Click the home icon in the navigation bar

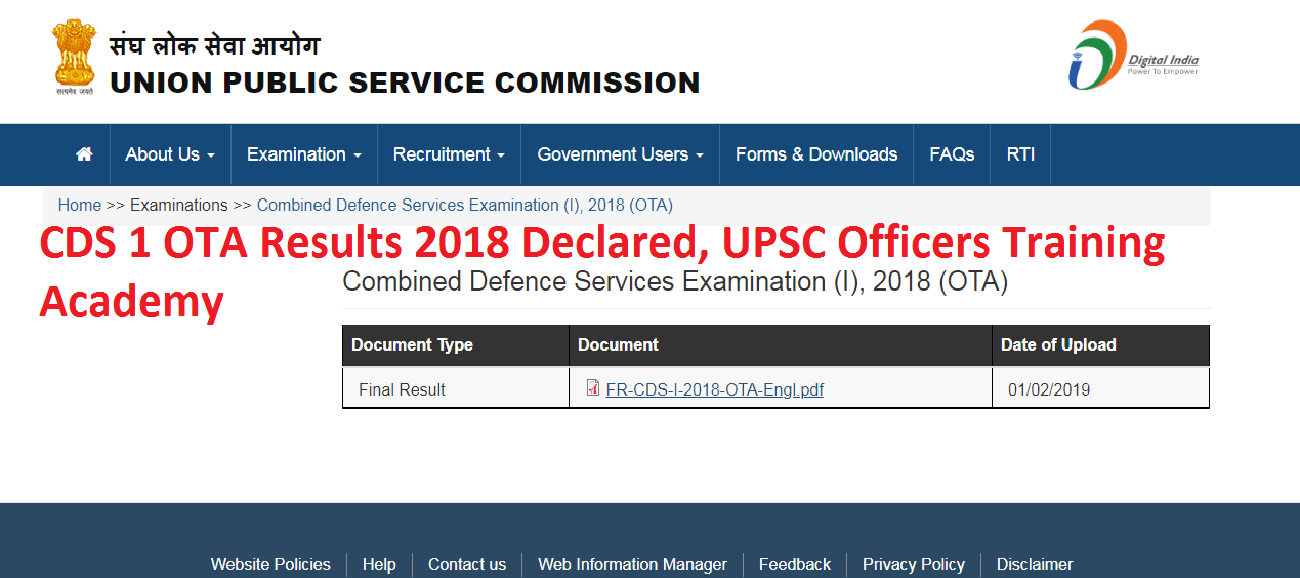tap(83, 154)
